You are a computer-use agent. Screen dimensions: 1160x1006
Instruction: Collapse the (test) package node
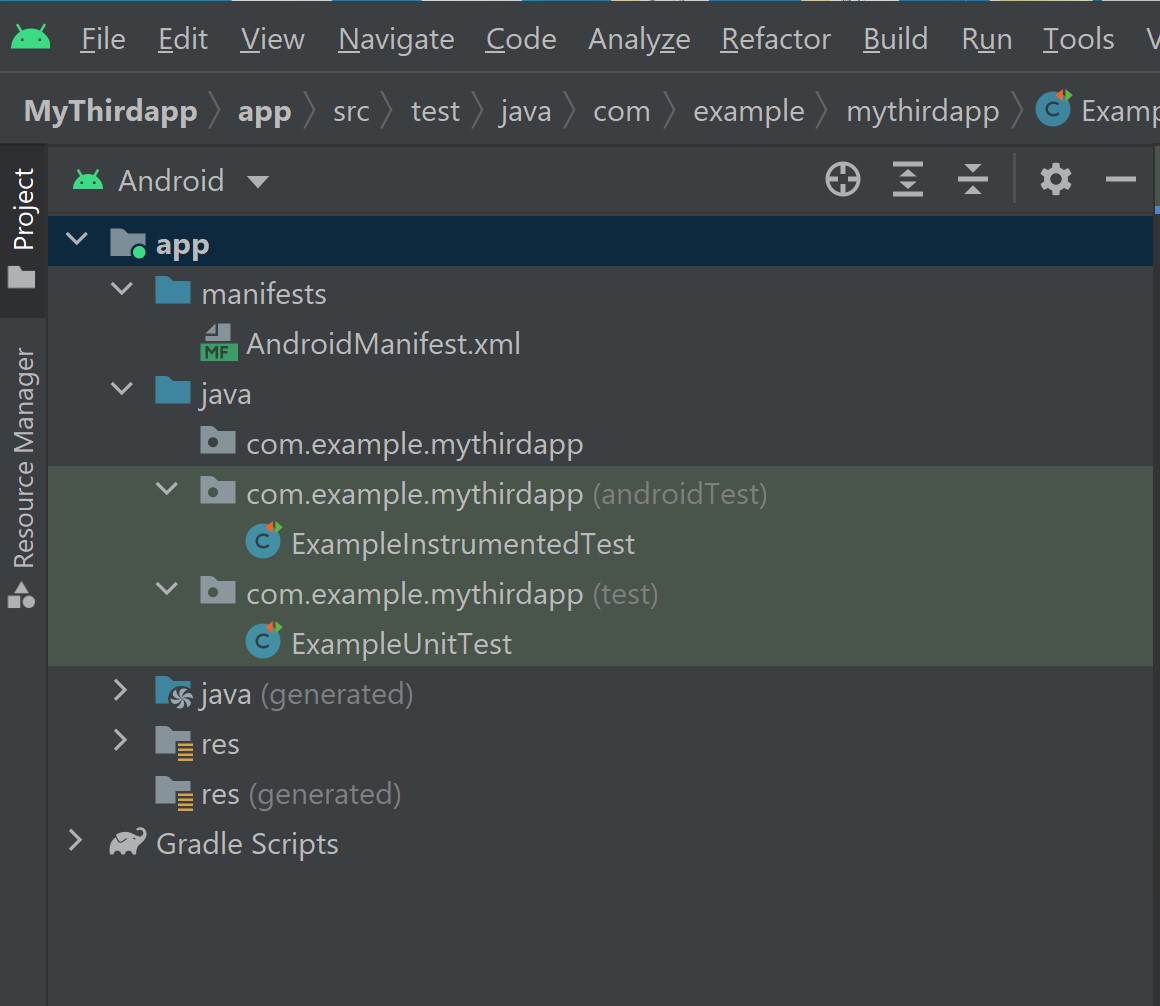167,589
